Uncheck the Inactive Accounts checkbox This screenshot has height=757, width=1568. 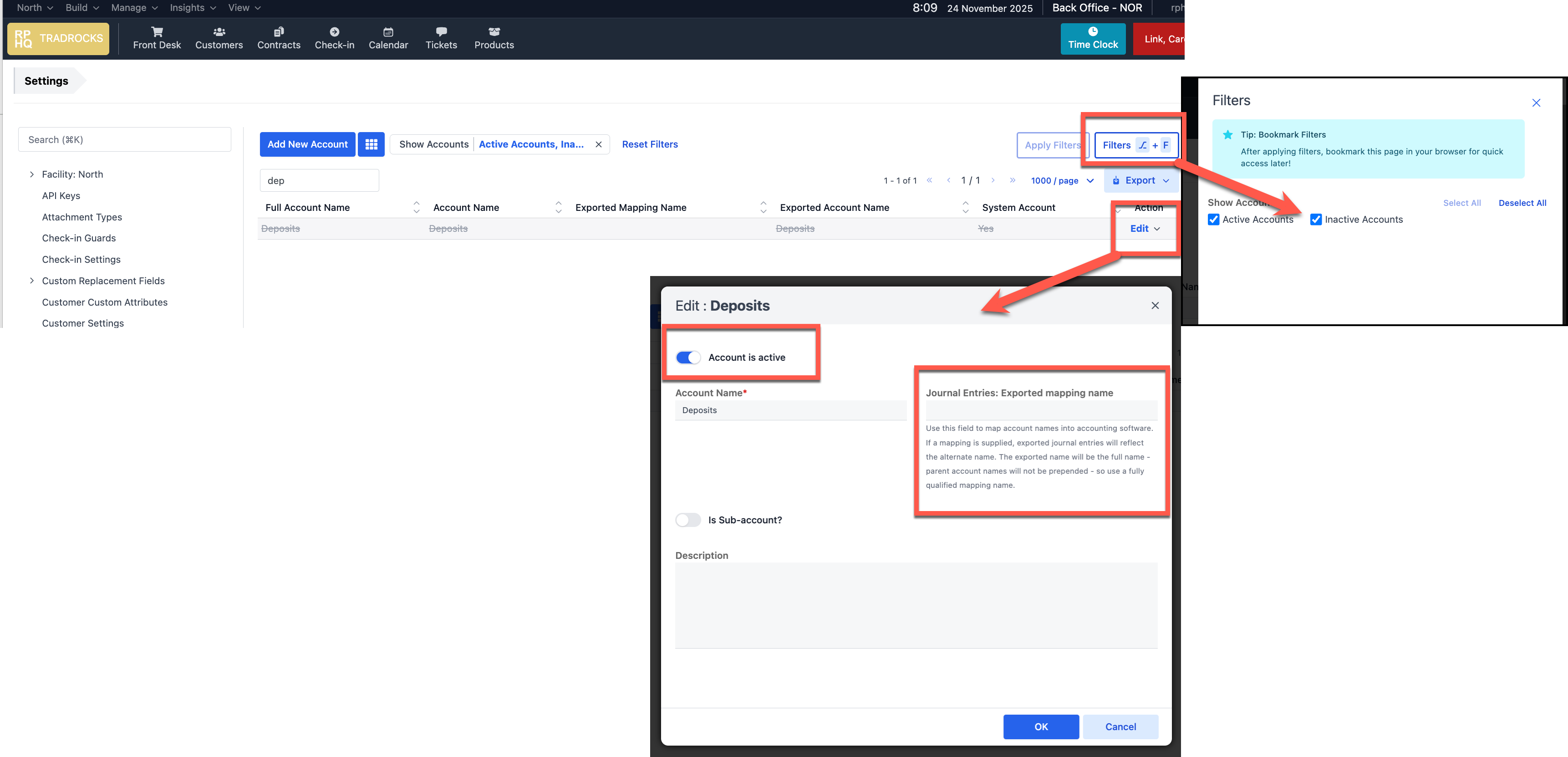pyautogui.click(x=1316, y=220)
